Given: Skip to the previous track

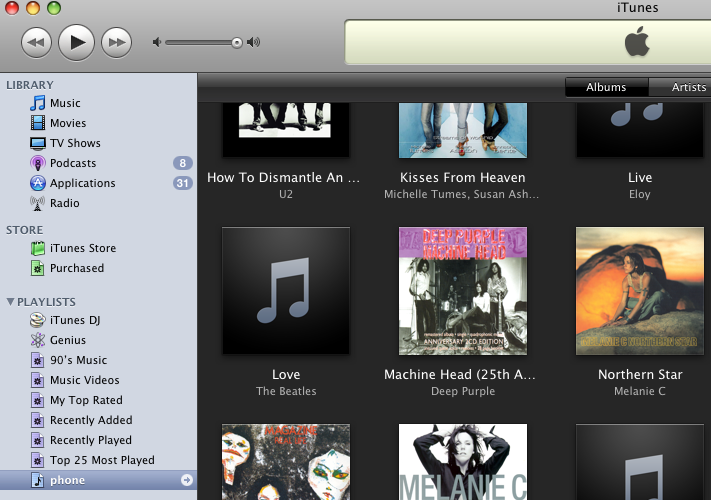Looking at the screenshot, I should click(x=36, y=43).
